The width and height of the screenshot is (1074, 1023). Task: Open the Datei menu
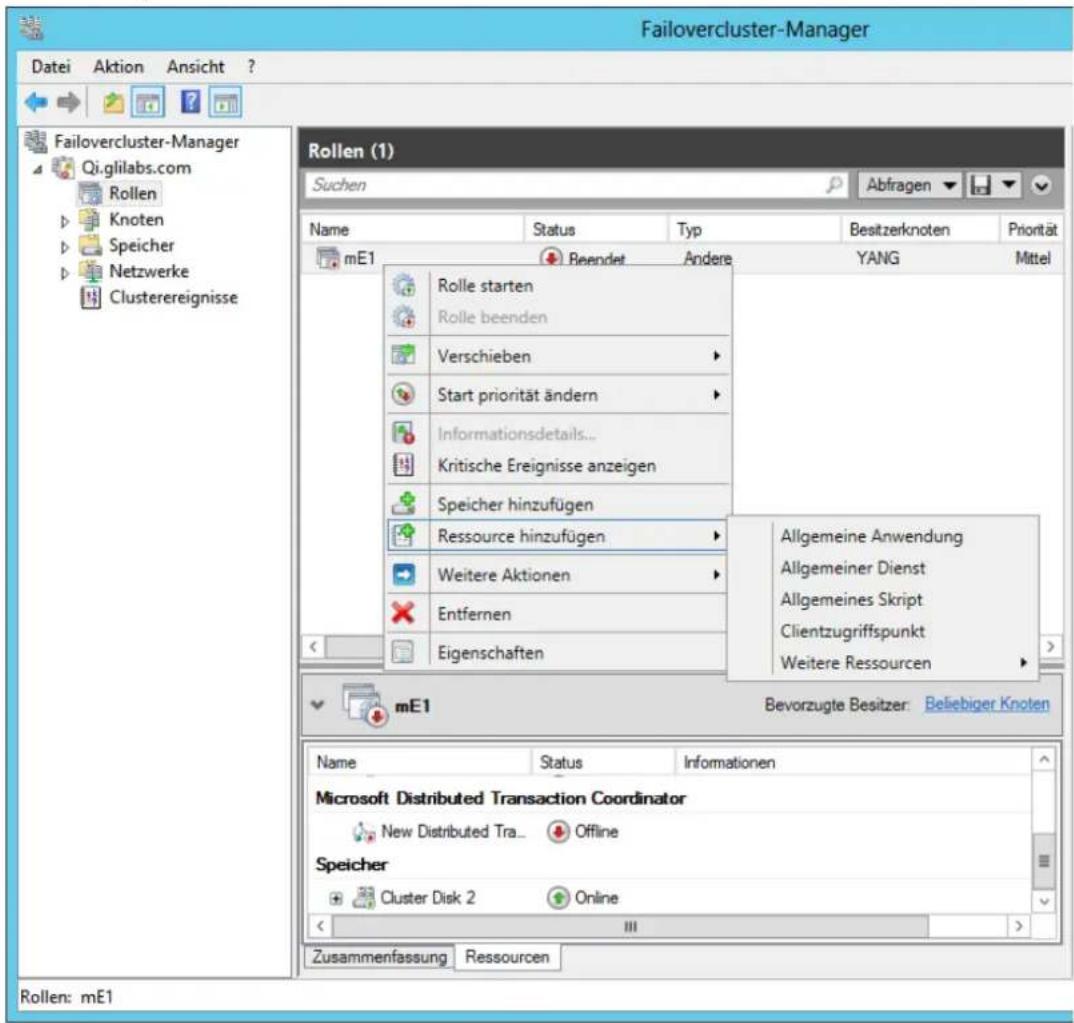51,66
